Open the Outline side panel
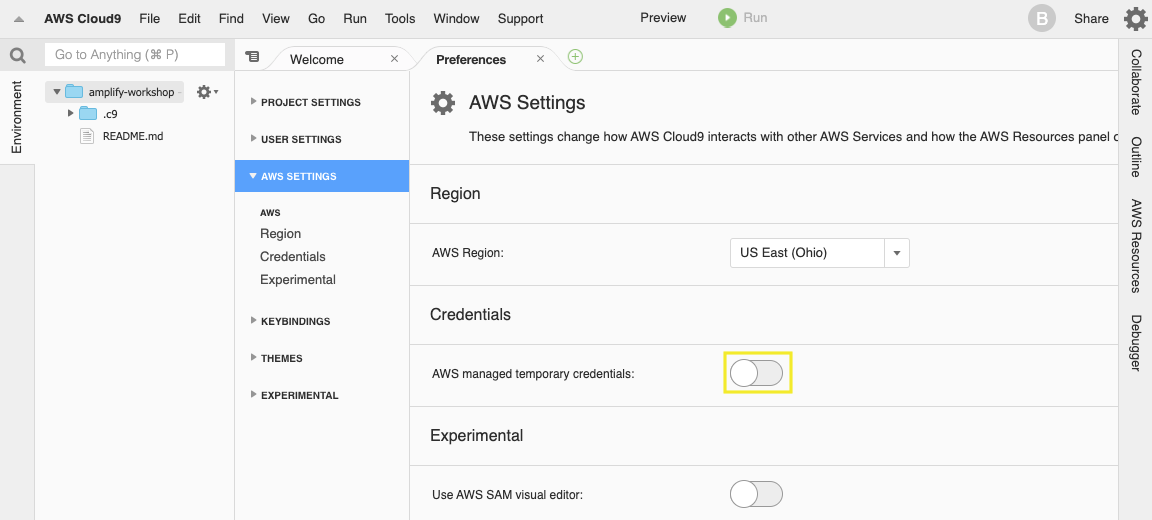 [1136, 156]
